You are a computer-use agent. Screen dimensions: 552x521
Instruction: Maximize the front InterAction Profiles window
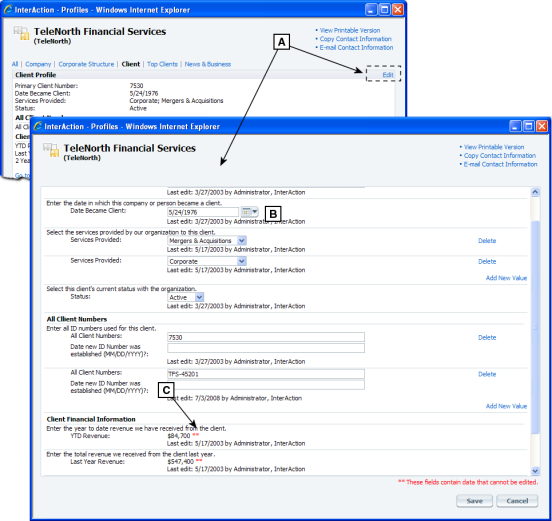pyautogui.click(x=528, y=126)
